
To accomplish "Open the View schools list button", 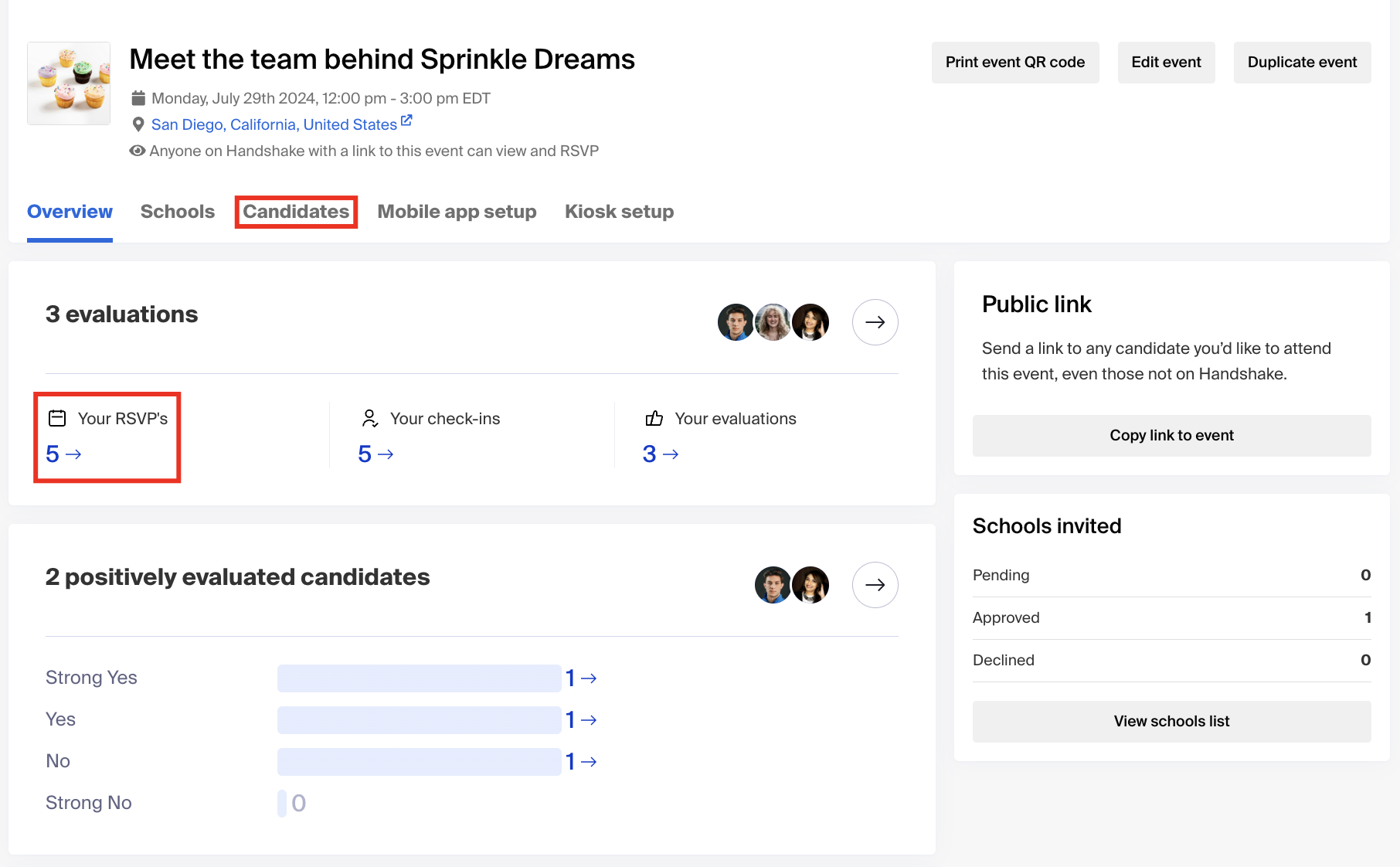I will click(x=1171, y=721).
